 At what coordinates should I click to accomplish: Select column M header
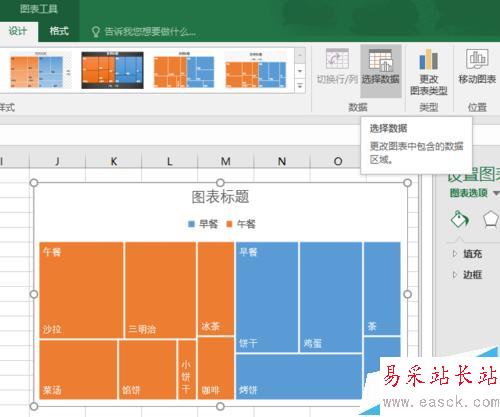click(226, 161)
